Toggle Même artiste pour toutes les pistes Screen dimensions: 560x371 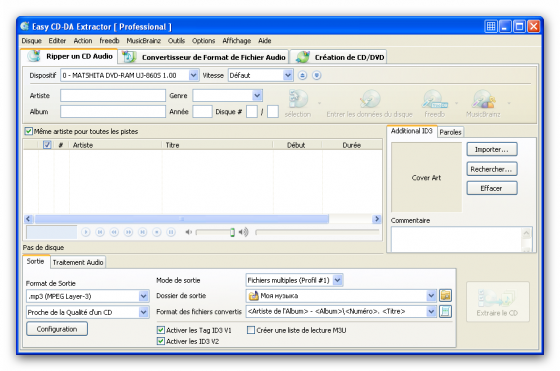pyautogui.click(x=29, y=131)
